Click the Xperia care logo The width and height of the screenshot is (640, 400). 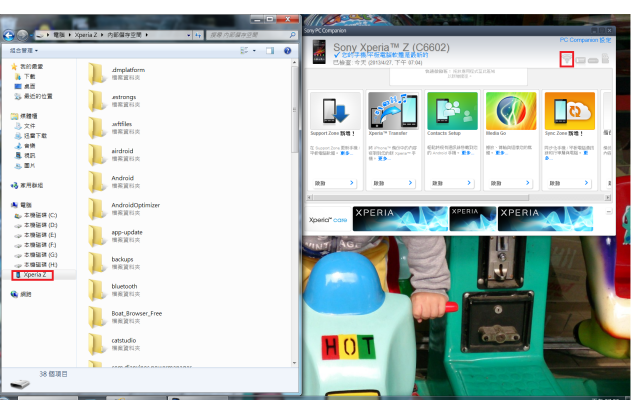pyautogui.click(x=328, y=220)
